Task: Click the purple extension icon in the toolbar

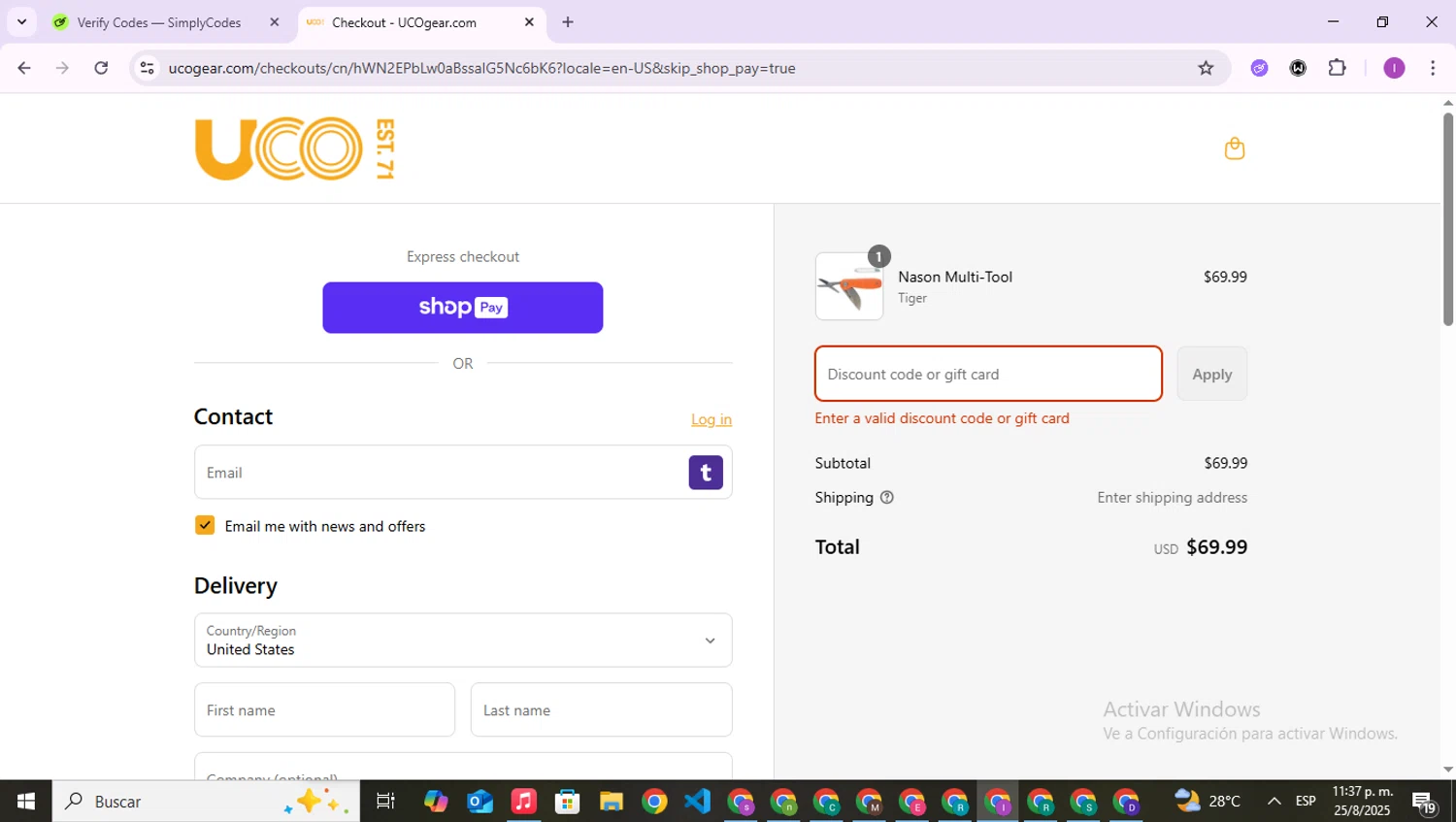Action: [1259, 68]
